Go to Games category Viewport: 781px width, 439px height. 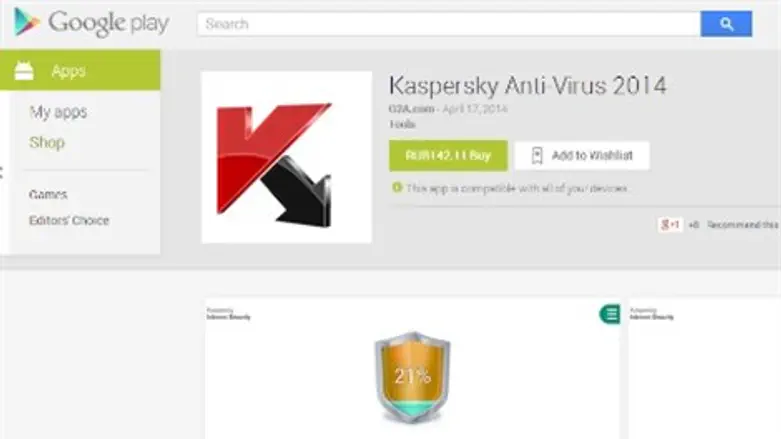point(48,194)
